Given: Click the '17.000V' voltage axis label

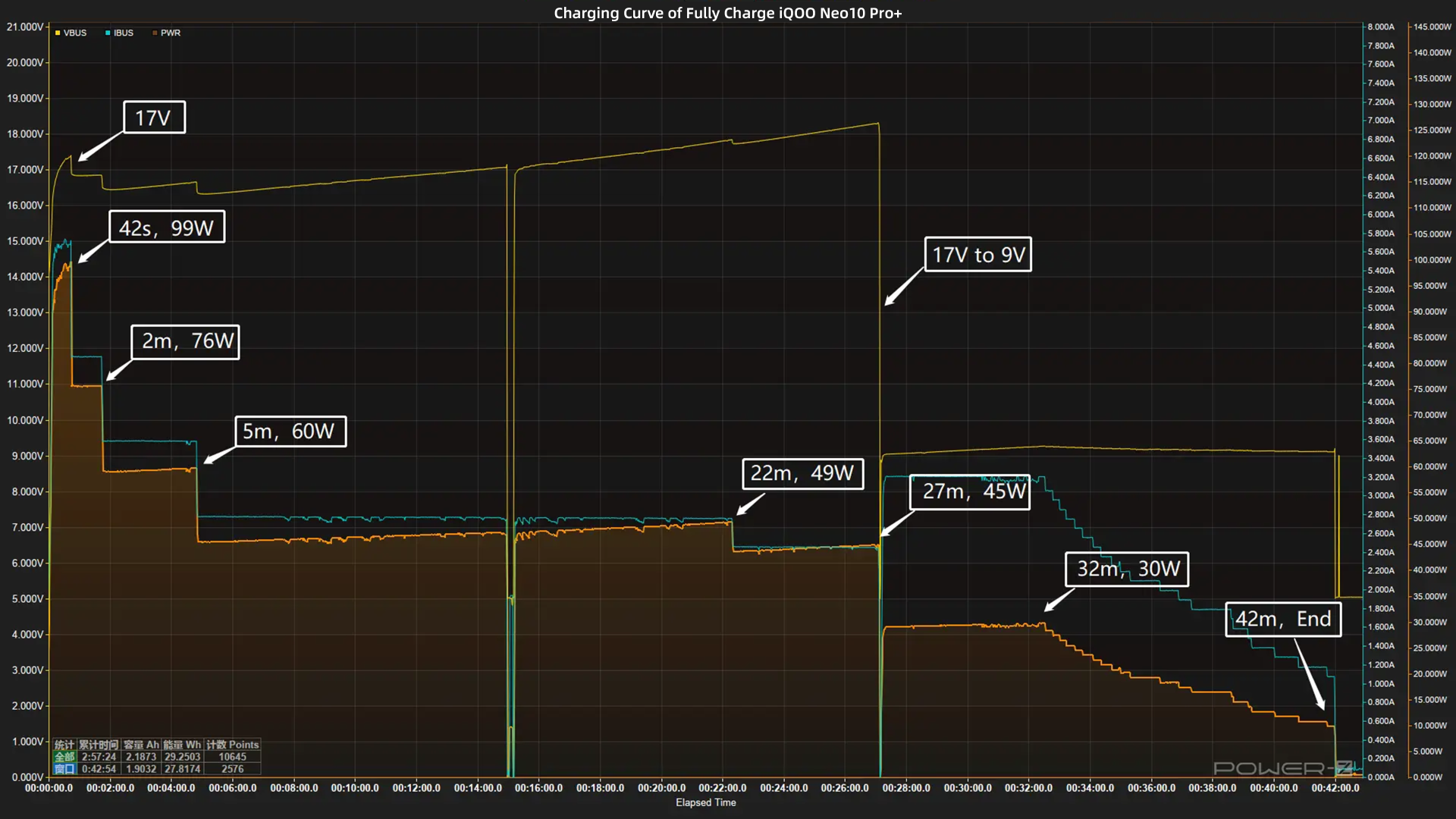Looking at the screenshot, I should (25, 170).
